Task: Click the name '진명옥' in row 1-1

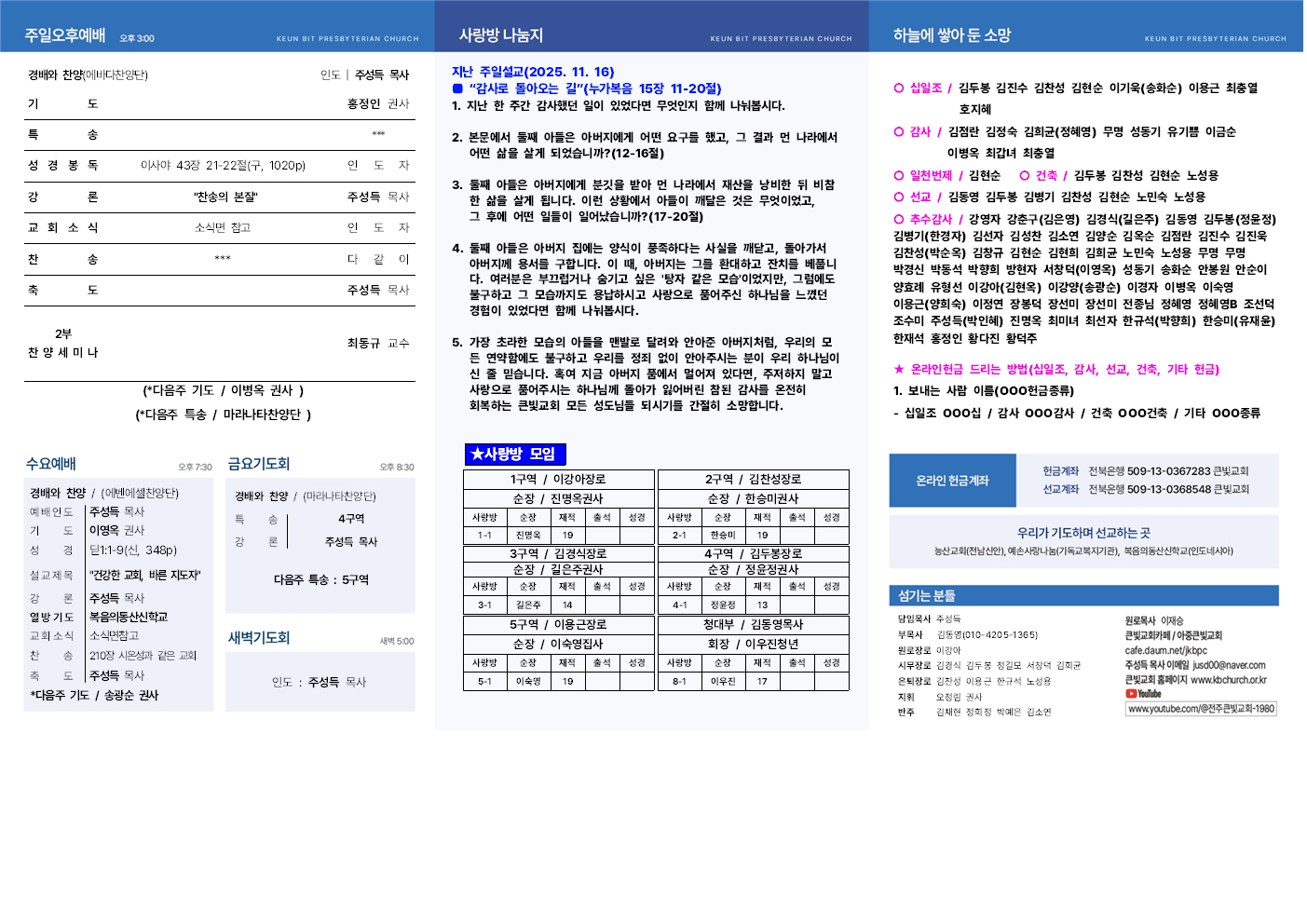Action: pos(528,536)
